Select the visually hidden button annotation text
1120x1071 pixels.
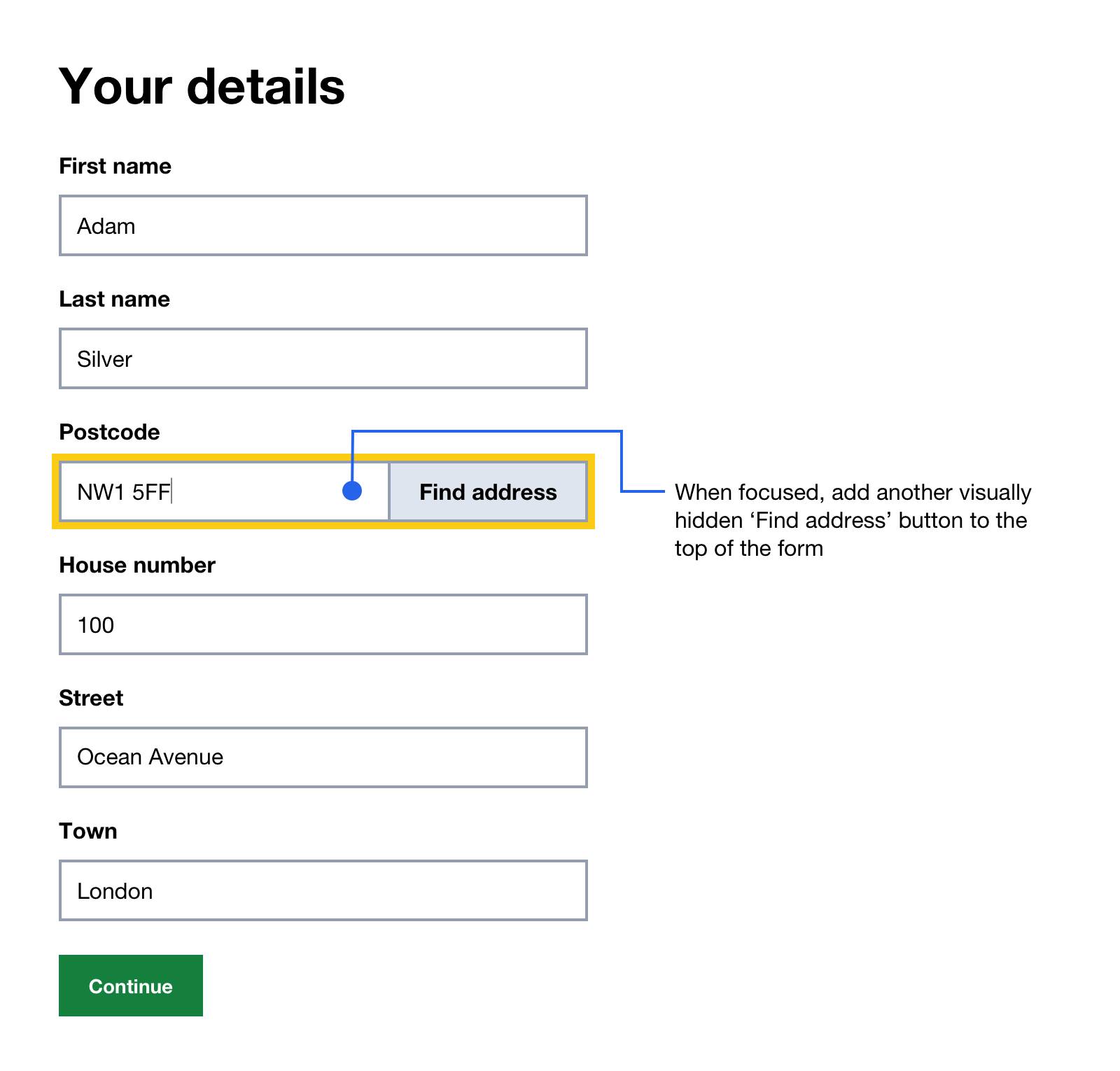[853, 520]
